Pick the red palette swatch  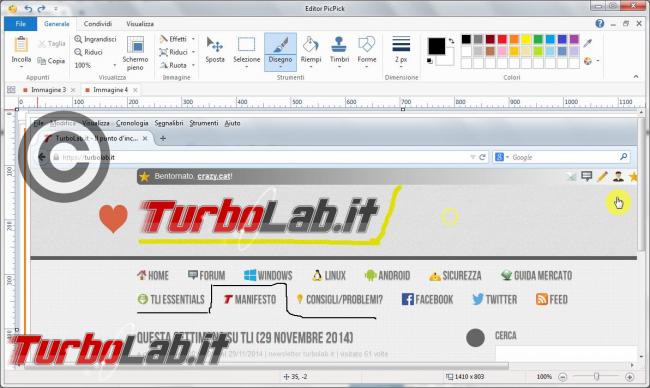coord(502,39)
